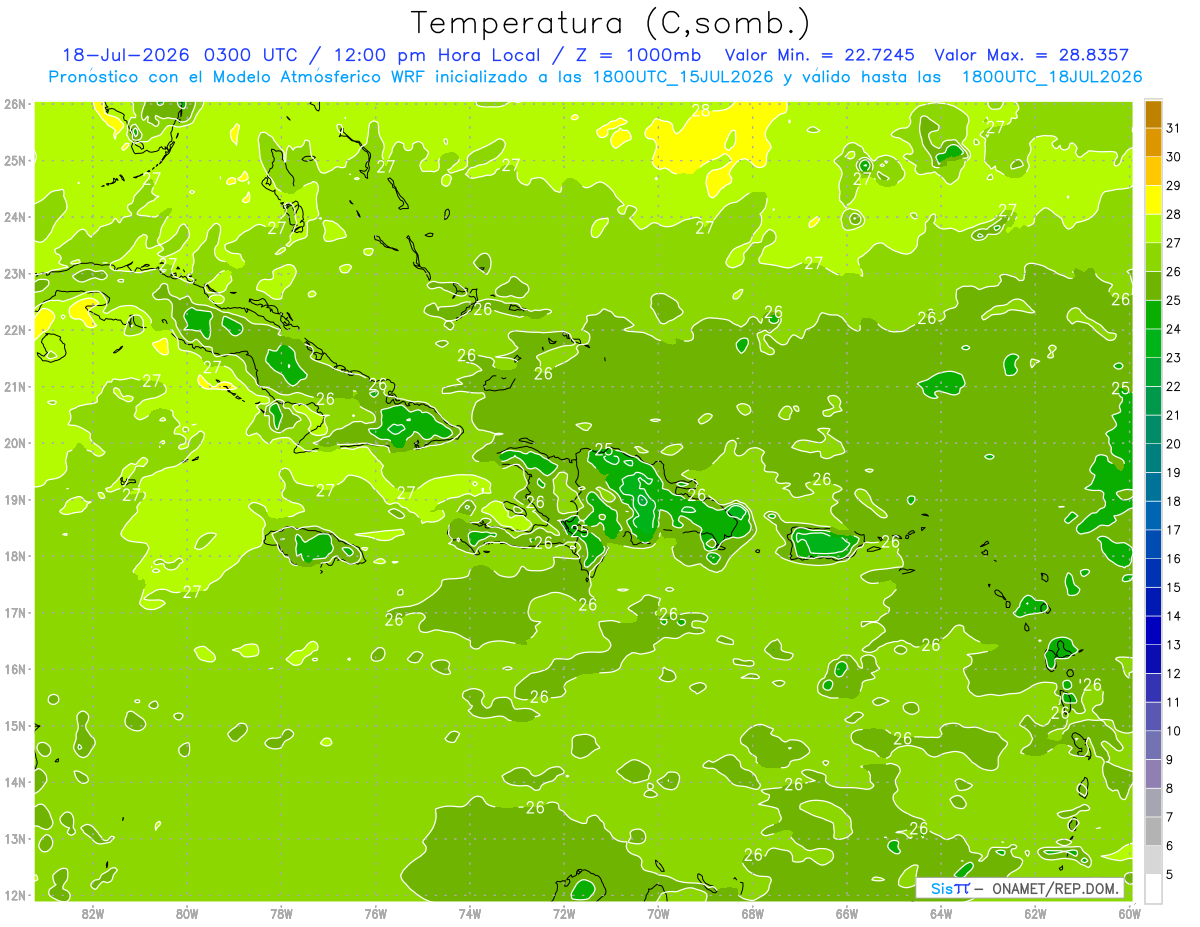Click the Z = 1000mb level text
The height and width of the screenshot is (927, 1200).
point(638,55)
